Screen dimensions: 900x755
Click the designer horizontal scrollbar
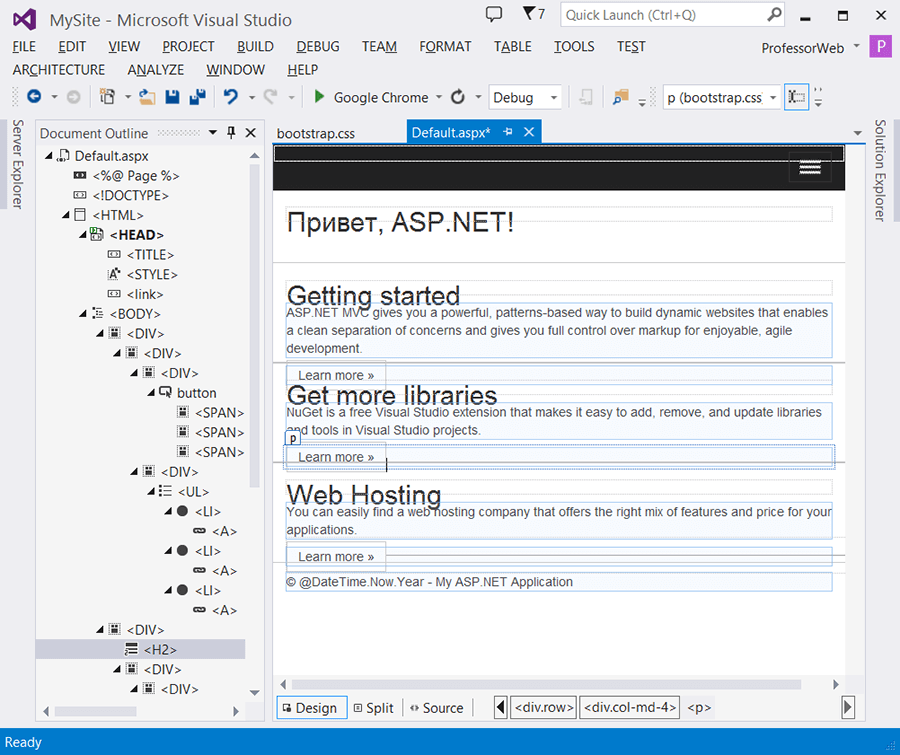click(x=546, y=684)
